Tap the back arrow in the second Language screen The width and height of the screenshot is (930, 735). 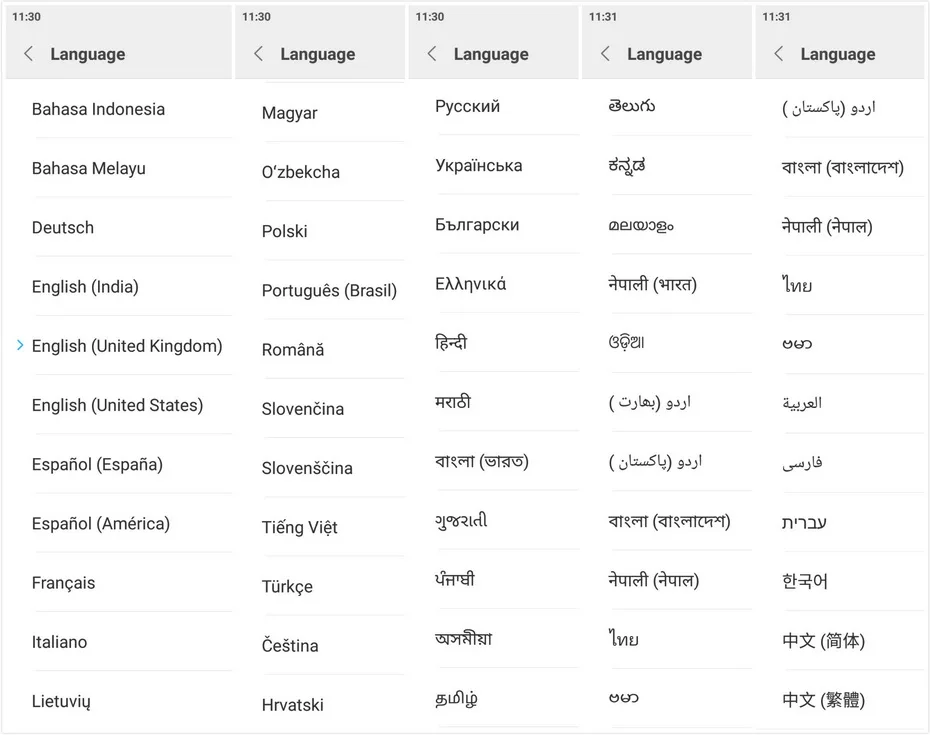pyautogui.click(x=258, y=54)
